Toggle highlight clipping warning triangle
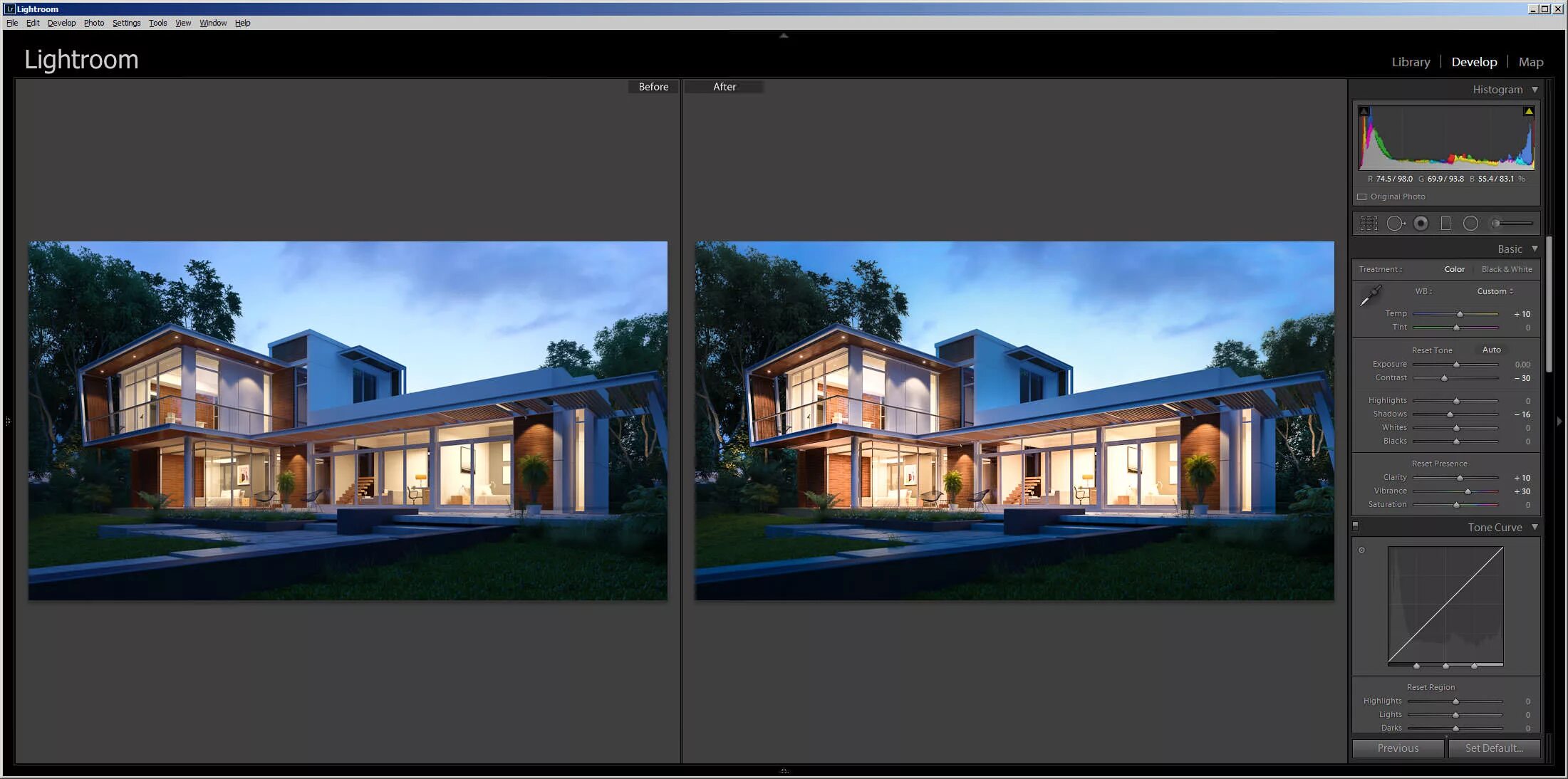The width and height of the screenshot is (1568, 779). pos(1528,111)
